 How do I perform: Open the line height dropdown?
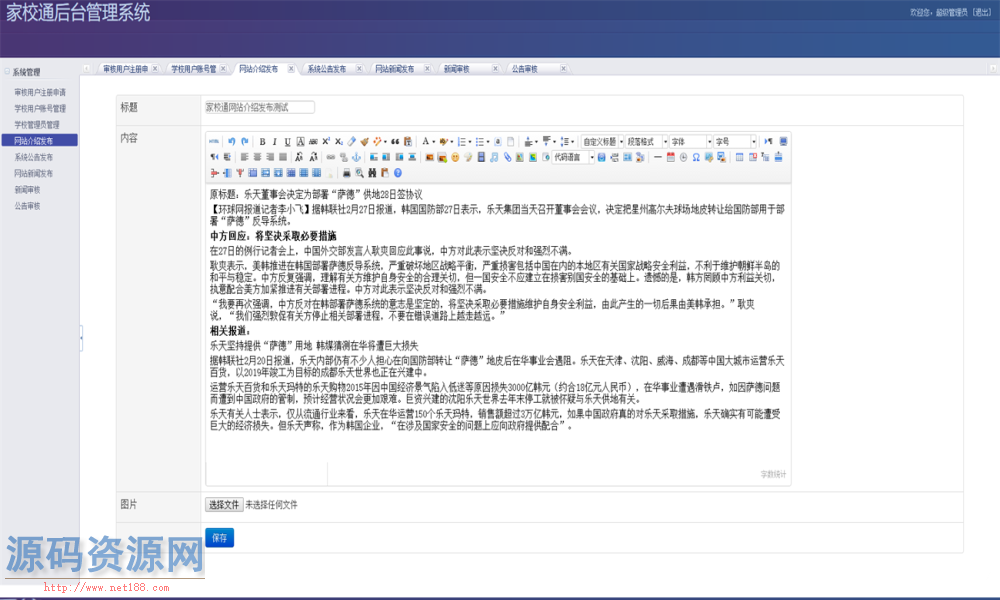[573, 142]
